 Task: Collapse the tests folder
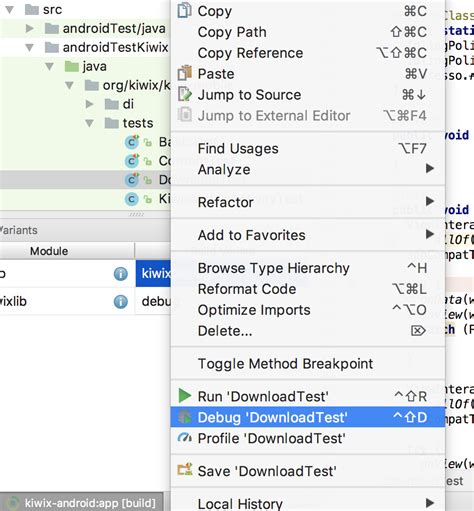pos(89,123)
